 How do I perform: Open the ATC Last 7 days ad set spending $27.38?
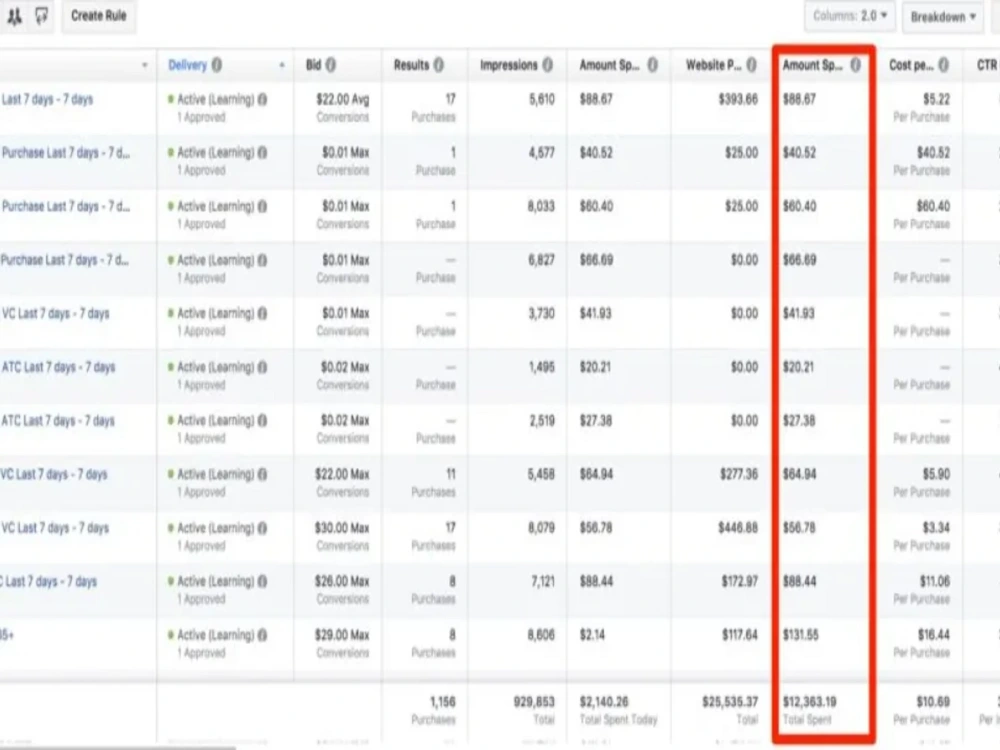(57, 421)
